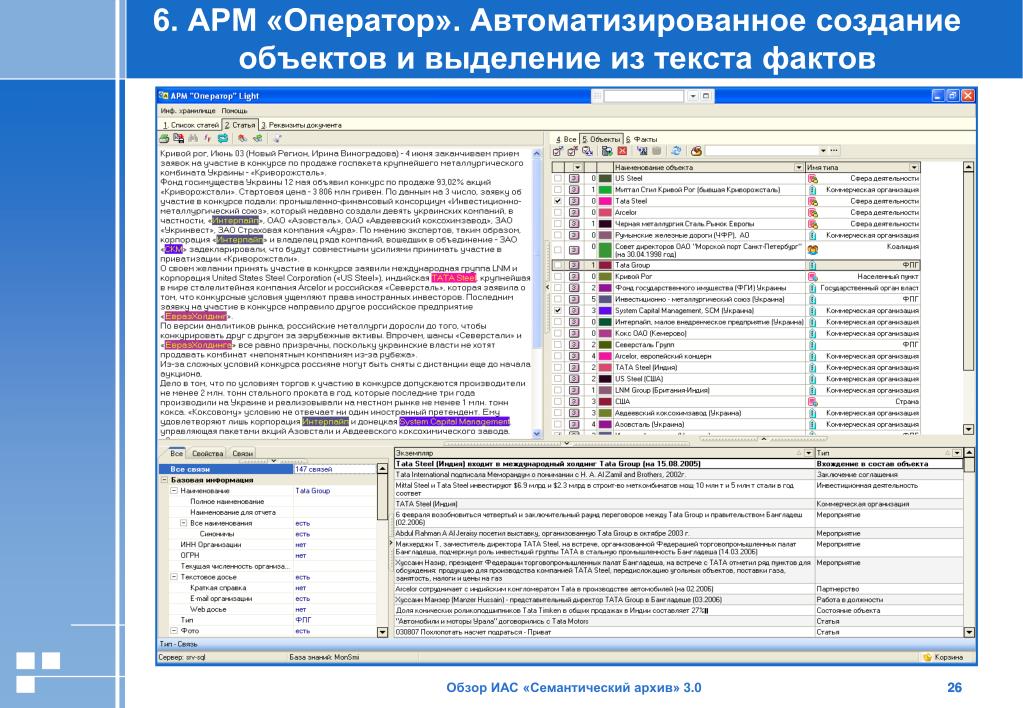Screen dimensions: 1023x708
Task: Open the Имя типа column filter dropdown
Action: [x=915, y=168]
